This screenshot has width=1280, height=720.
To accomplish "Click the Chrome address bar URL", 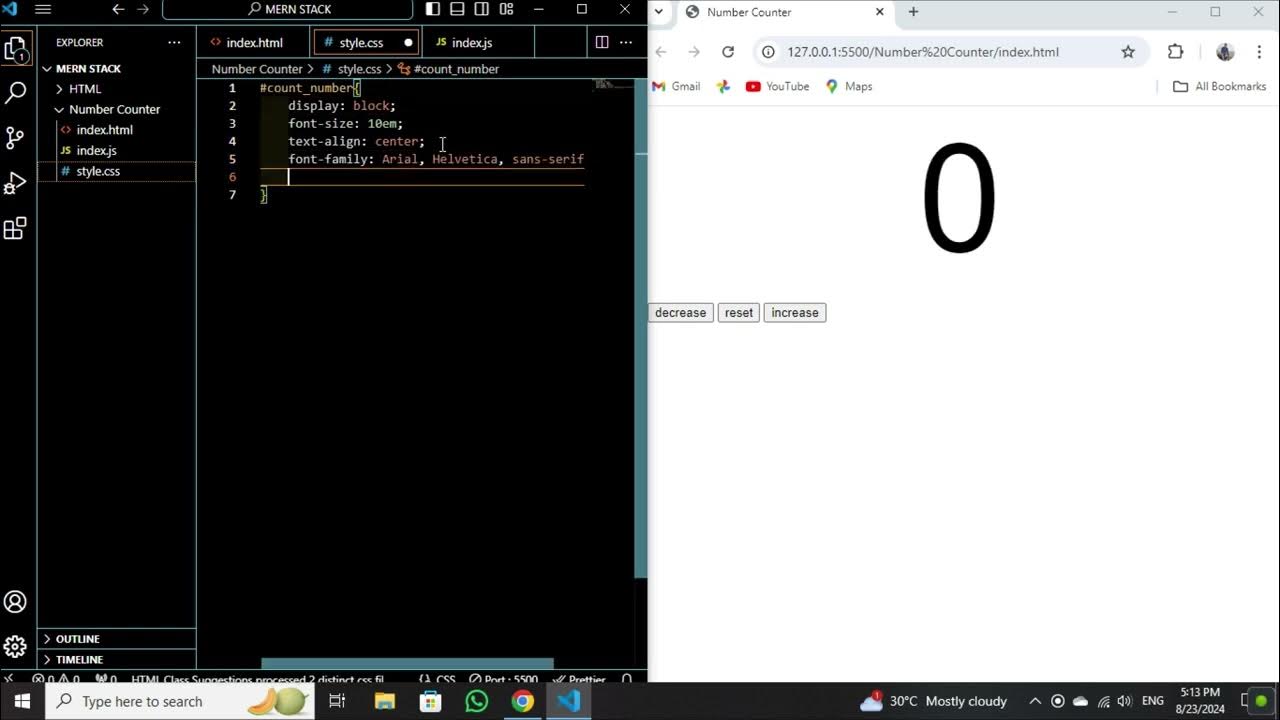I will pyautogui.click(x=922, y=52).
